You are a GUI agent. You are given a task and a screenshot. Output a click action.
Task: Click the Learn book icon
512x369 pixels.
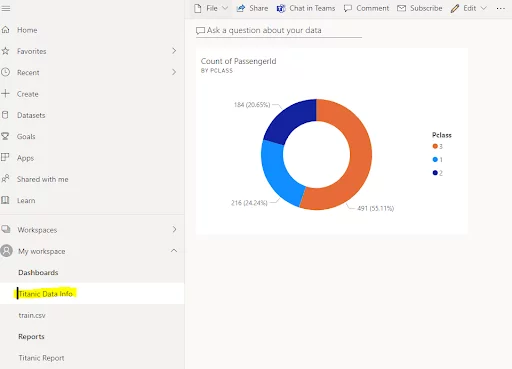point(5,200)
